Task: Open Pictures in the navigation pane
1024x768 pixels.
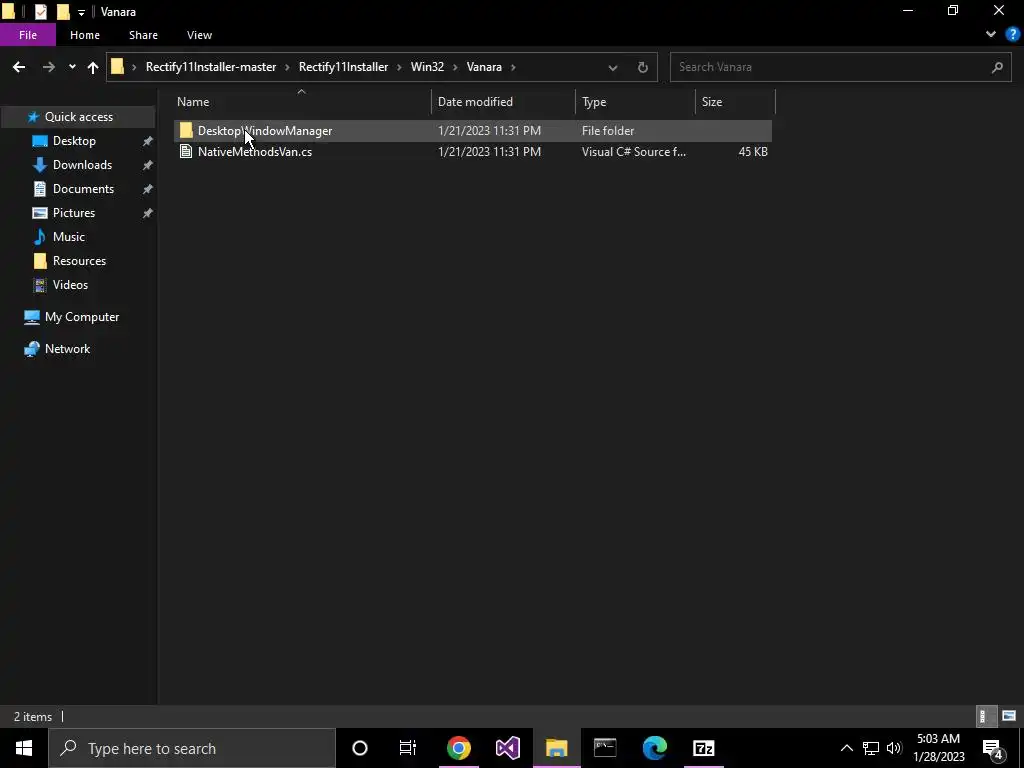Action: (x=74, y=213)
